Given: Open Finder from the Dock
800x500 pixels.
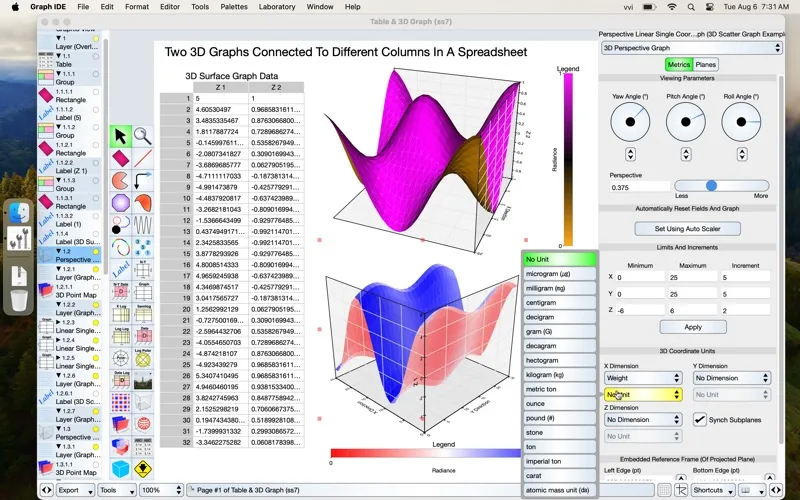Looking at the screenshot, I should [20, 213].
